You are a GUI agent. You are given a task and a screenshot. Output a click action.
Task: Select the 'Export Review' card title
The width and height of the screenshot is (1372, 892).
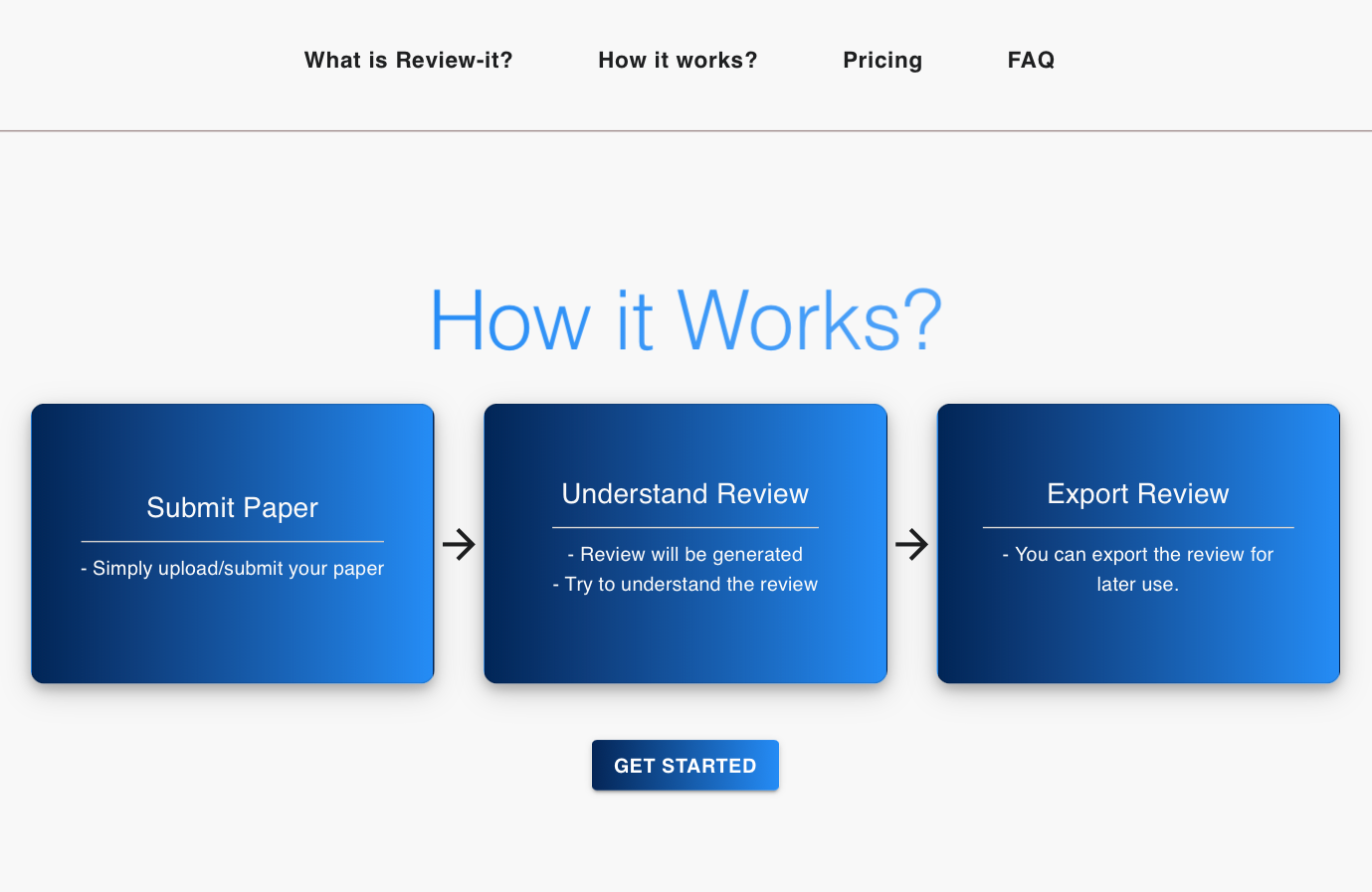tap(1137, 494)
